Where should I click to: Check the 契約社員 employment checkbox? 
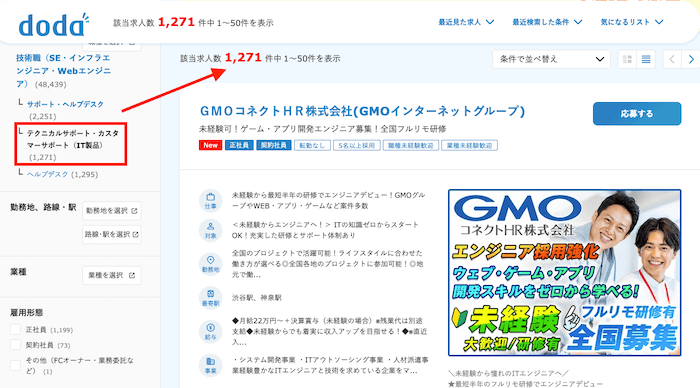16,345
